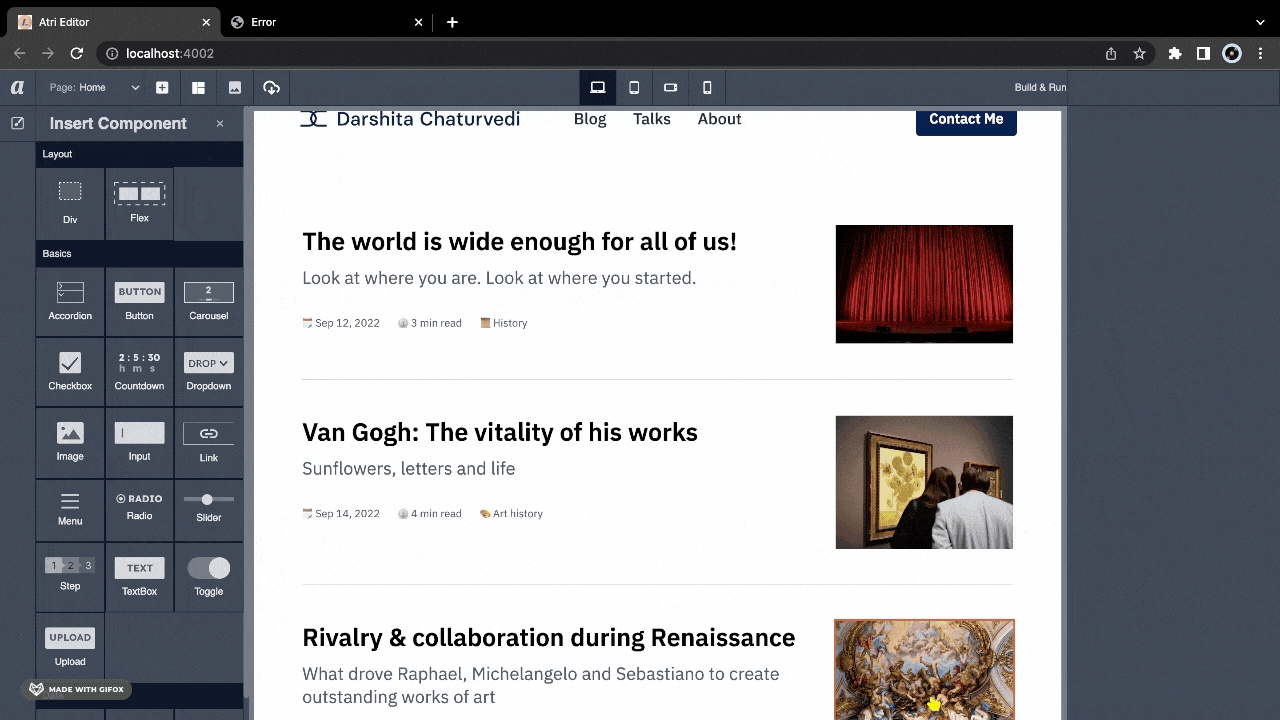This screenshot has height=720, width=1280.
Task: Reload the page in browser
Action: (76, 53)
